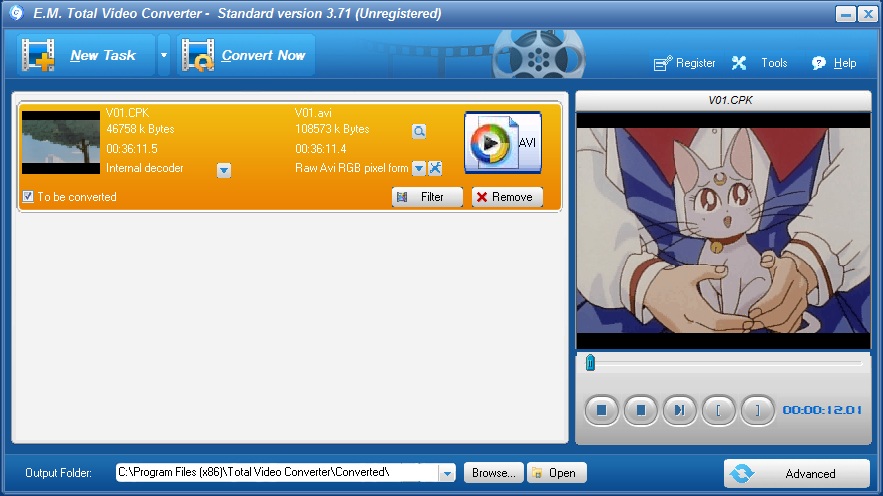Uncheck the To be converted checkbox
Viewport: 883px width, 496px height.
(28, 196)
